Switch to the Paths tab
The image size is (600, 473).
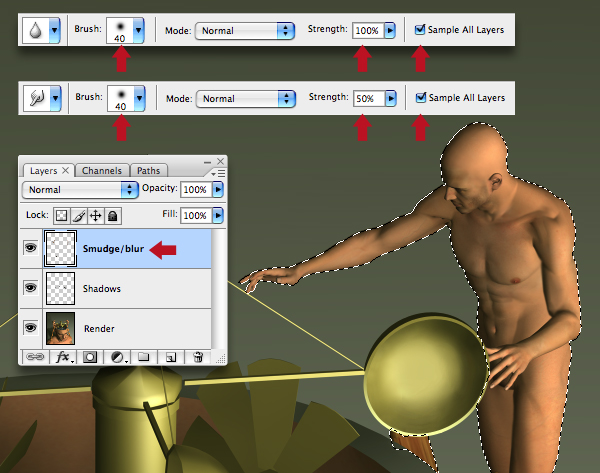pos(148,171)
